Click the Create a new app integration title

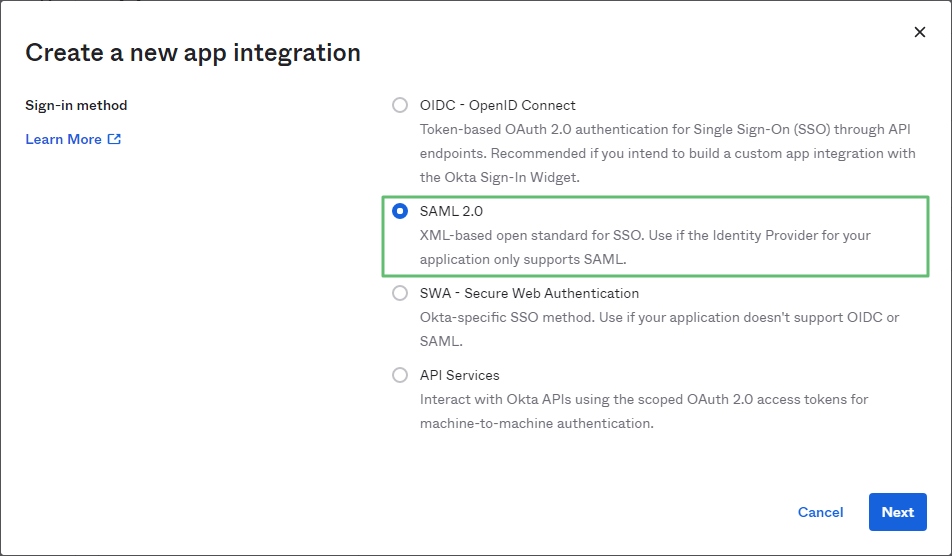[193, 53]
